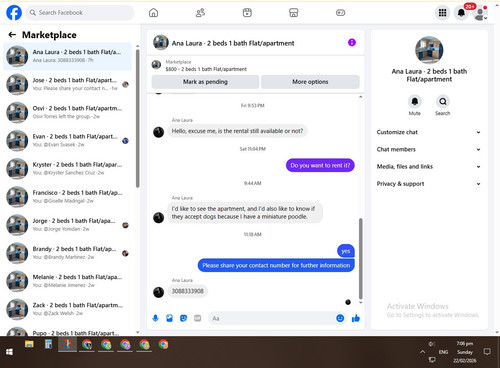This screenshot has height=368, width=500.
Task: Open Kryster conversation in list
Action: [67, 169]
